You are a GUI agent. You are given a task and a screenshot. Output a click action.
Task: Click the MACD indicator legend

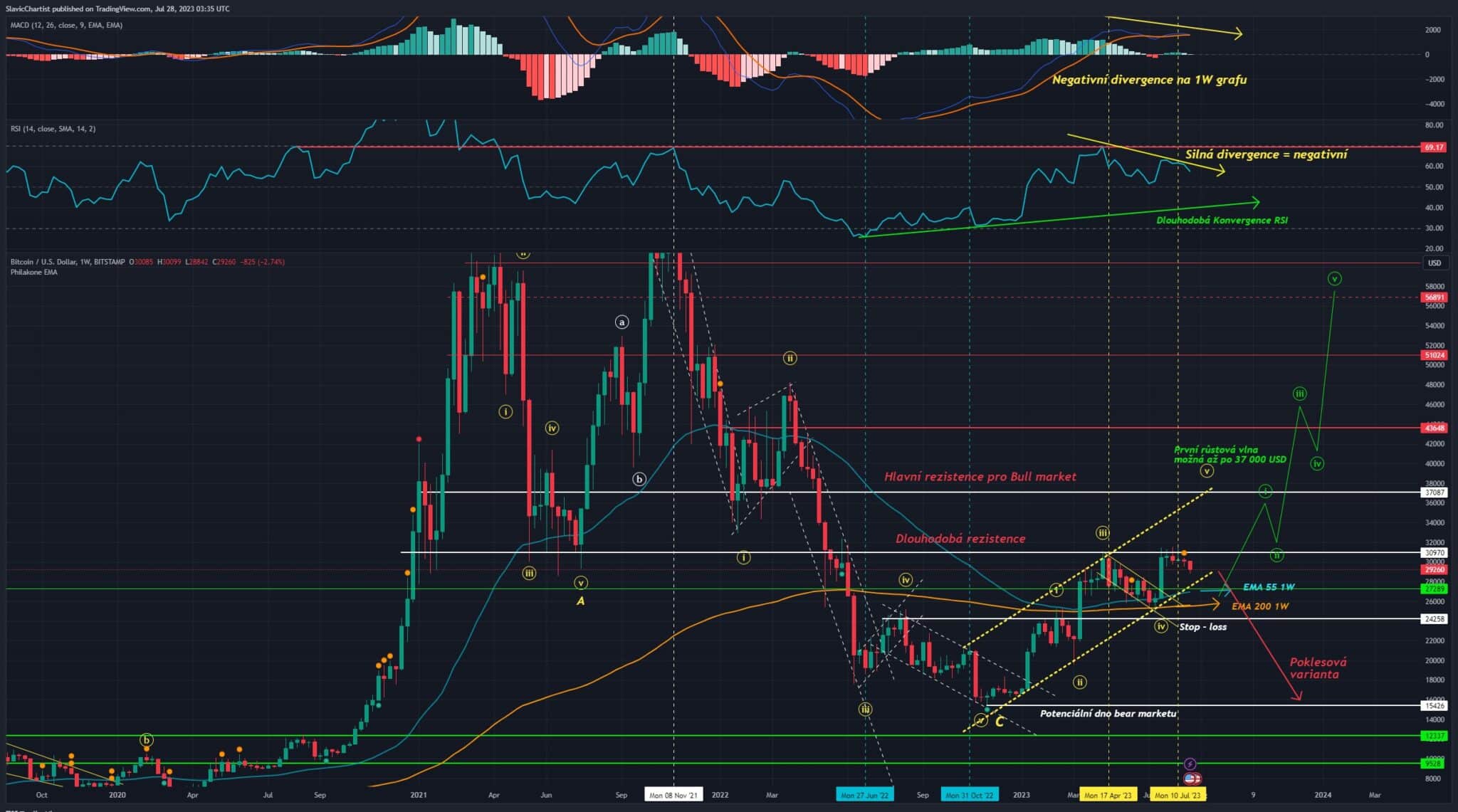tap(66, 25)
